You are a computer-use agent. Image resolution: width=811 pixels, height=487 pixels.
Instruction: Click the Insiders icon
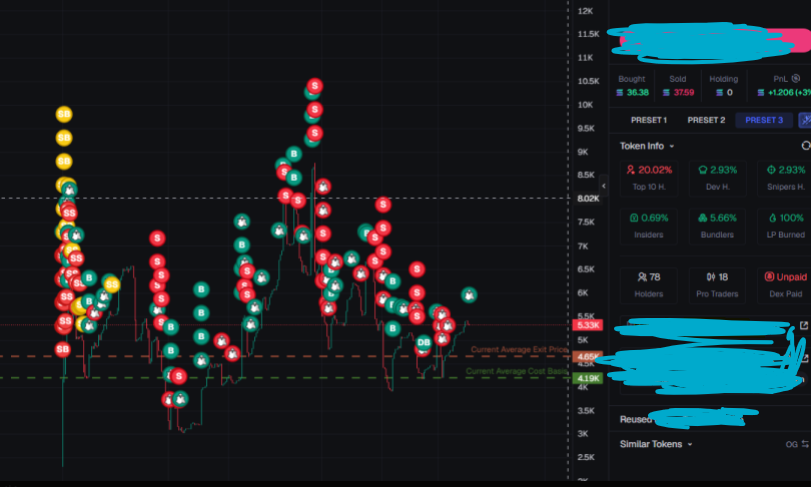pos(634,218)
